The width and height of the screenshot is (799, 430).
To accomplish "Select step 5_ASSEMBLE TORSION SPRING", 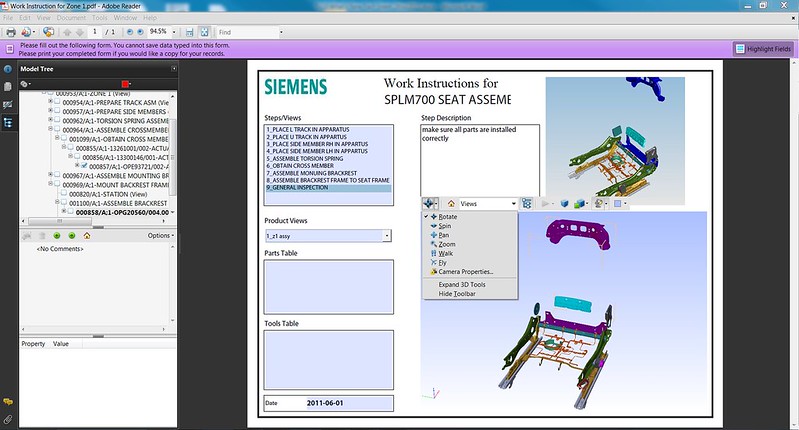I will tap(328, 158).
